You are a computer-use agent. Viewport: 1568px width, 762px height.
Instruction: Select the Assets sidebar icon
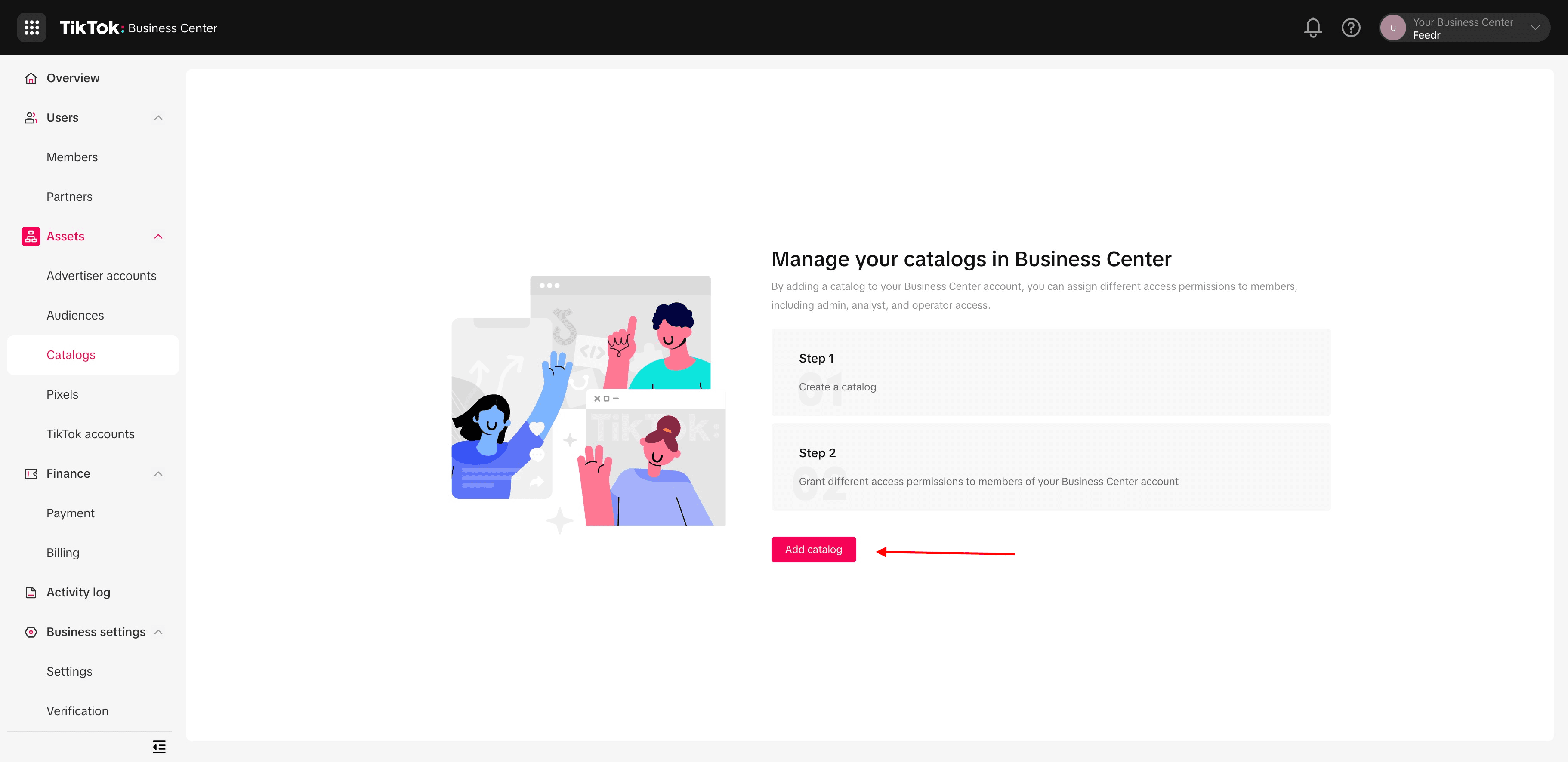(31, 236)
